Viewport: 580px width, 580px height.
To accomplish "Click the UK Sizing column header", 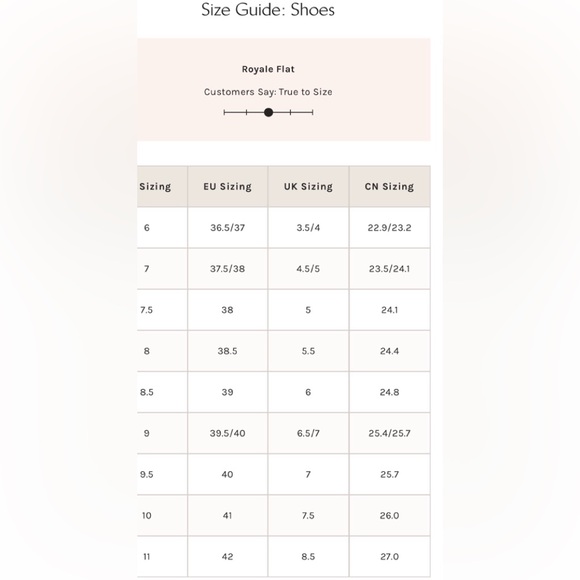I will (308, 186).
